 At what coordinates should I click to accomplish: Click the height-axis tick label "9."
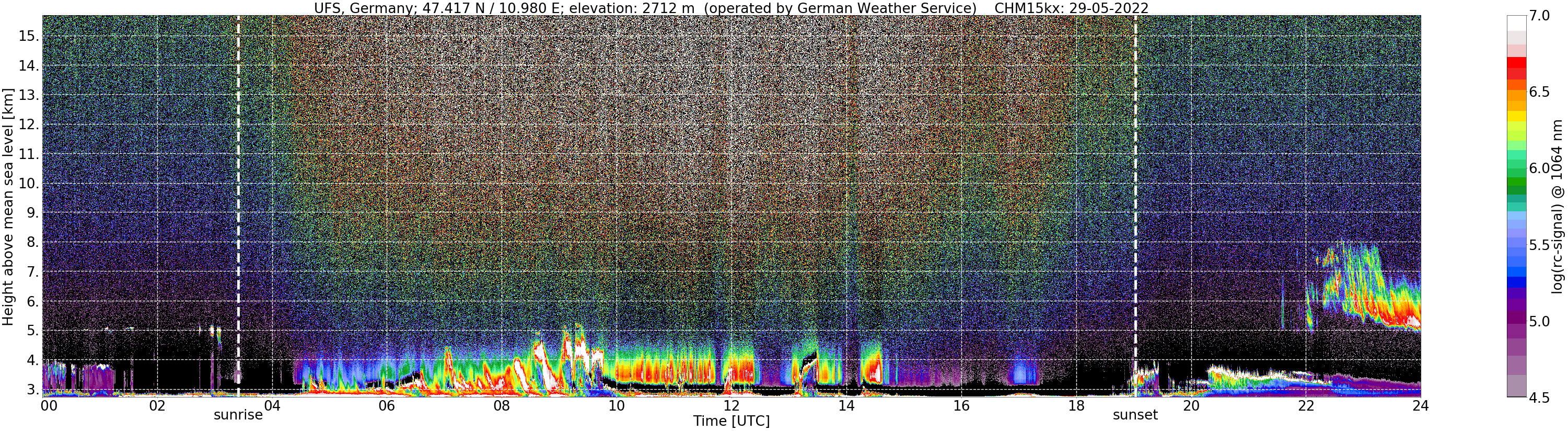click(x=32, y=213)
